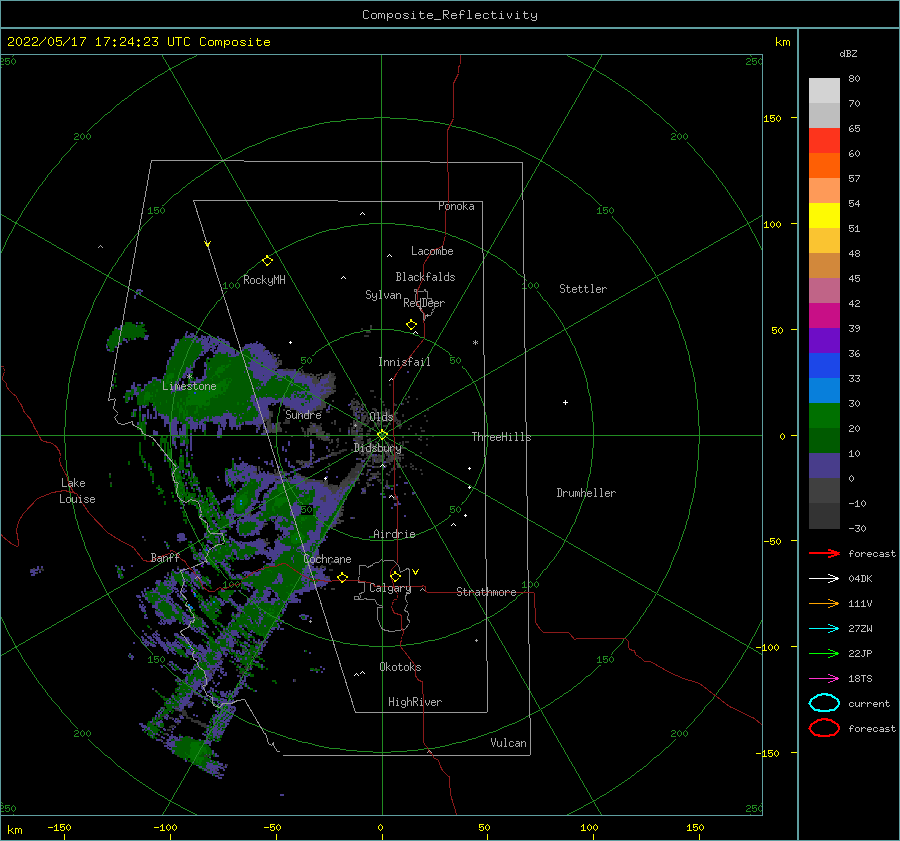Click the dBZ legend heading
The image size is (900, 841).
click(x=848, y=53)
